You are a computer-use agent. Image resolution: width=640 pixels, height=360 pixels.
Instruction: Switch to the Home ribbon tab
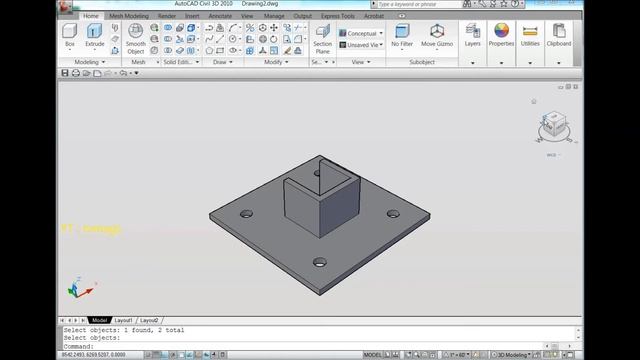(91, 16)
